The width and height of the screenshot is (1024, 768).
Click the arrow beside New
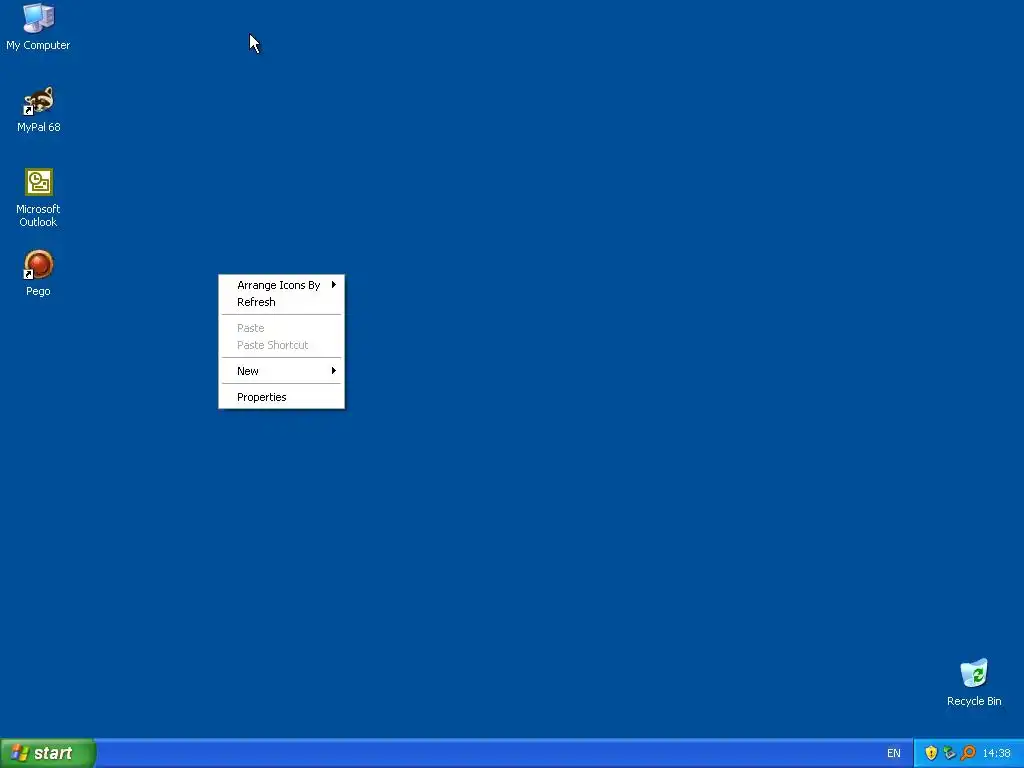(x=334, y=371)
